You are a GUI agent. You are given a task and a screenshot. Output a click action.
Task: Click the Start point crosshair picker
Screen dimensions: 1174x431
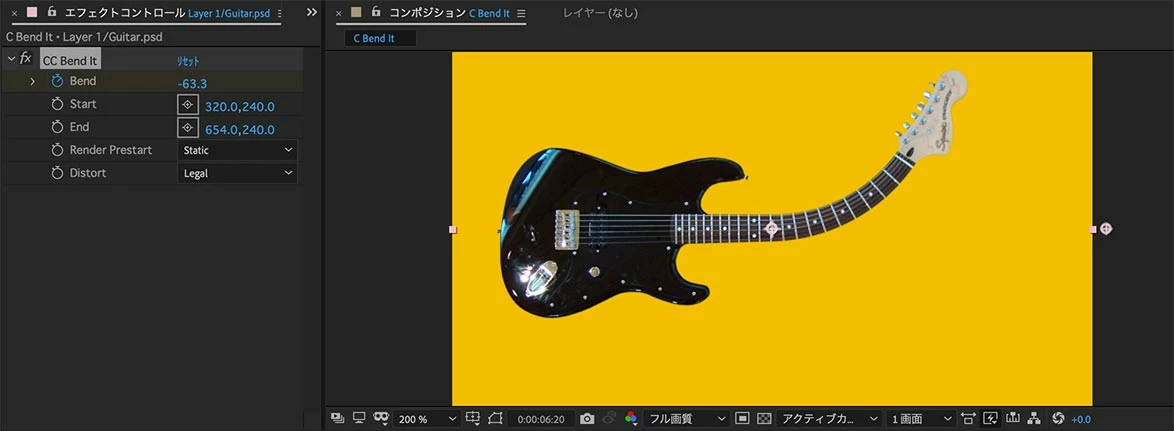187,105
